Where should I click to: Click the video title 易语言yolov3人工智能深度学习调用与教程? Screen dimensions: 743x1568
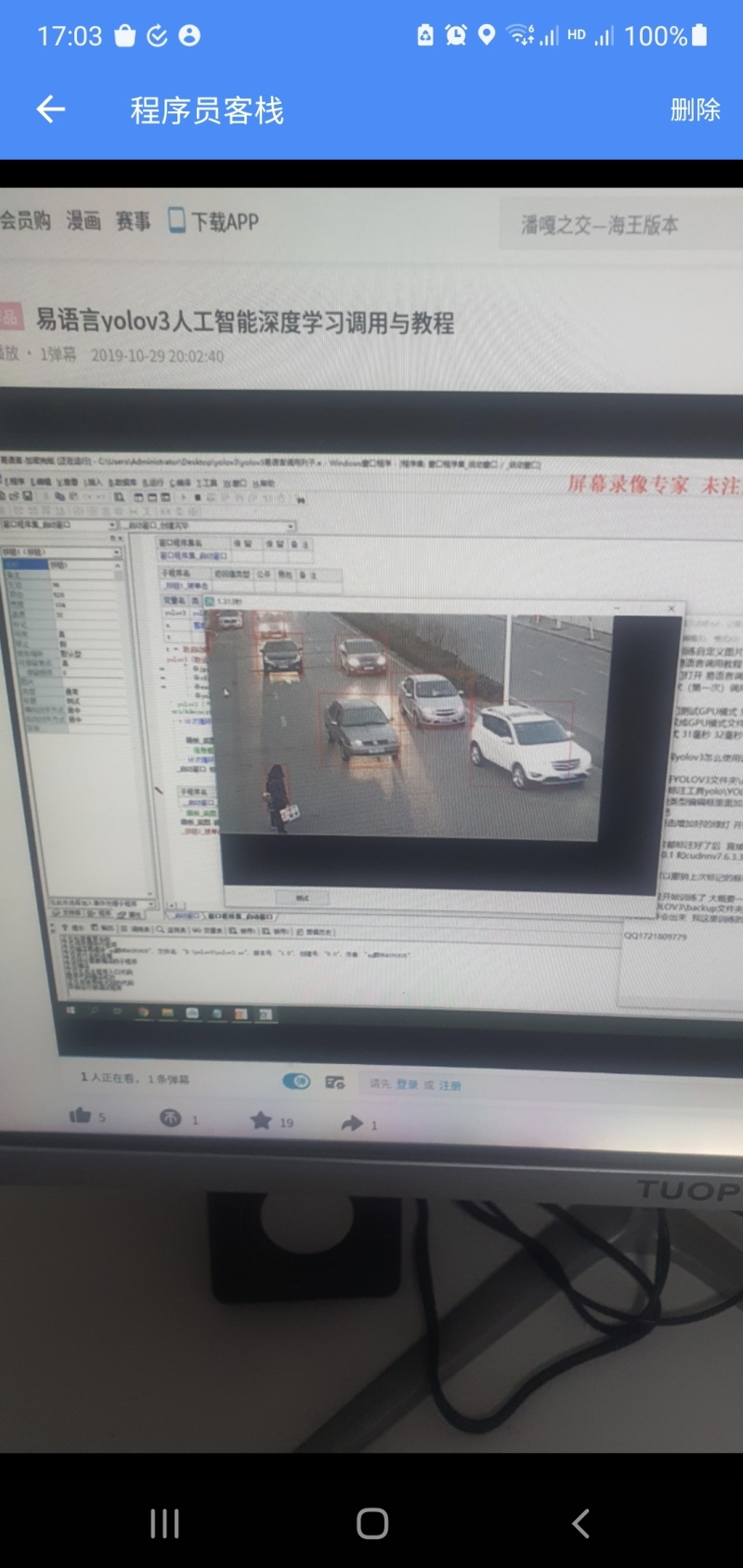(245, 321)
